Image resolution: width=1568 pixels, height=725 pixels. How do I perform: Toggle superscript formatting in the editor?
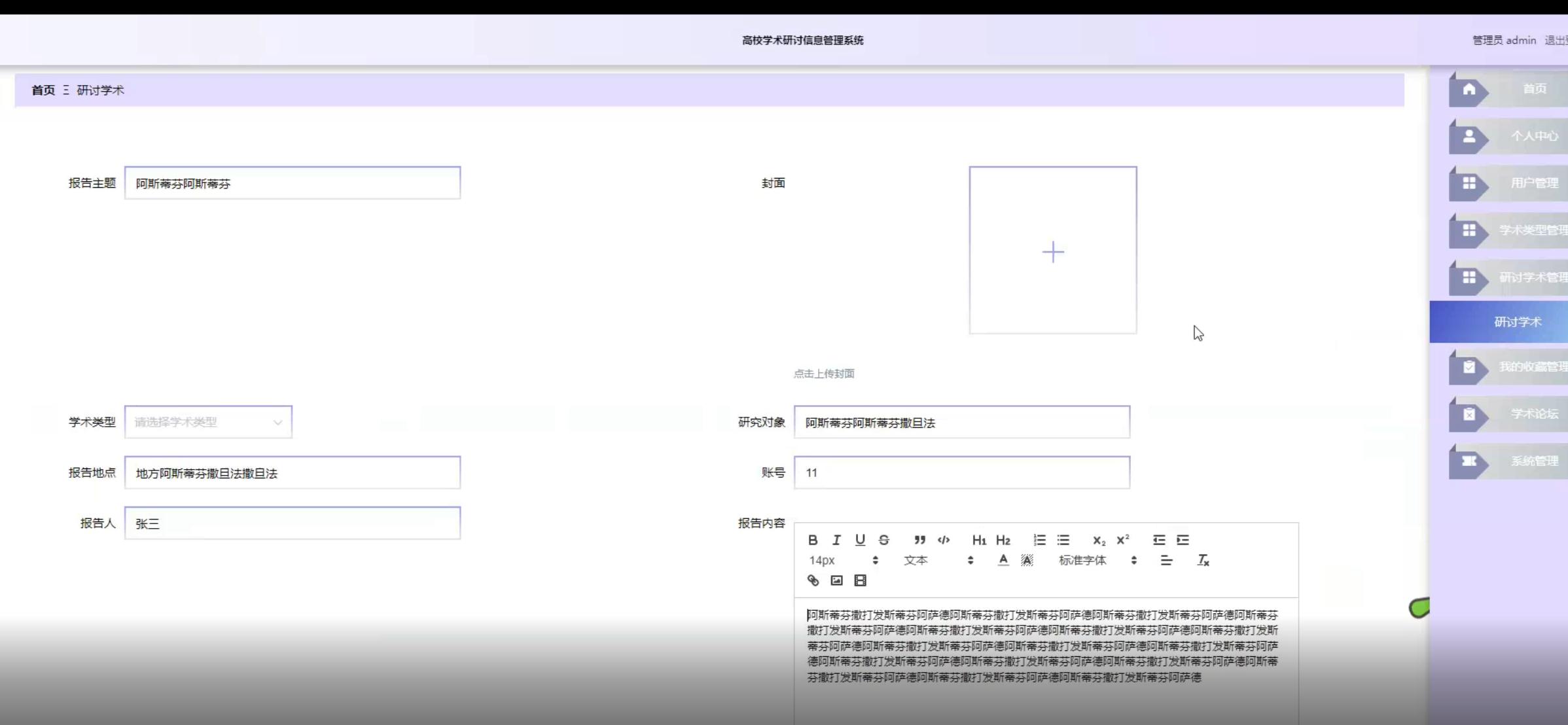1124,540
